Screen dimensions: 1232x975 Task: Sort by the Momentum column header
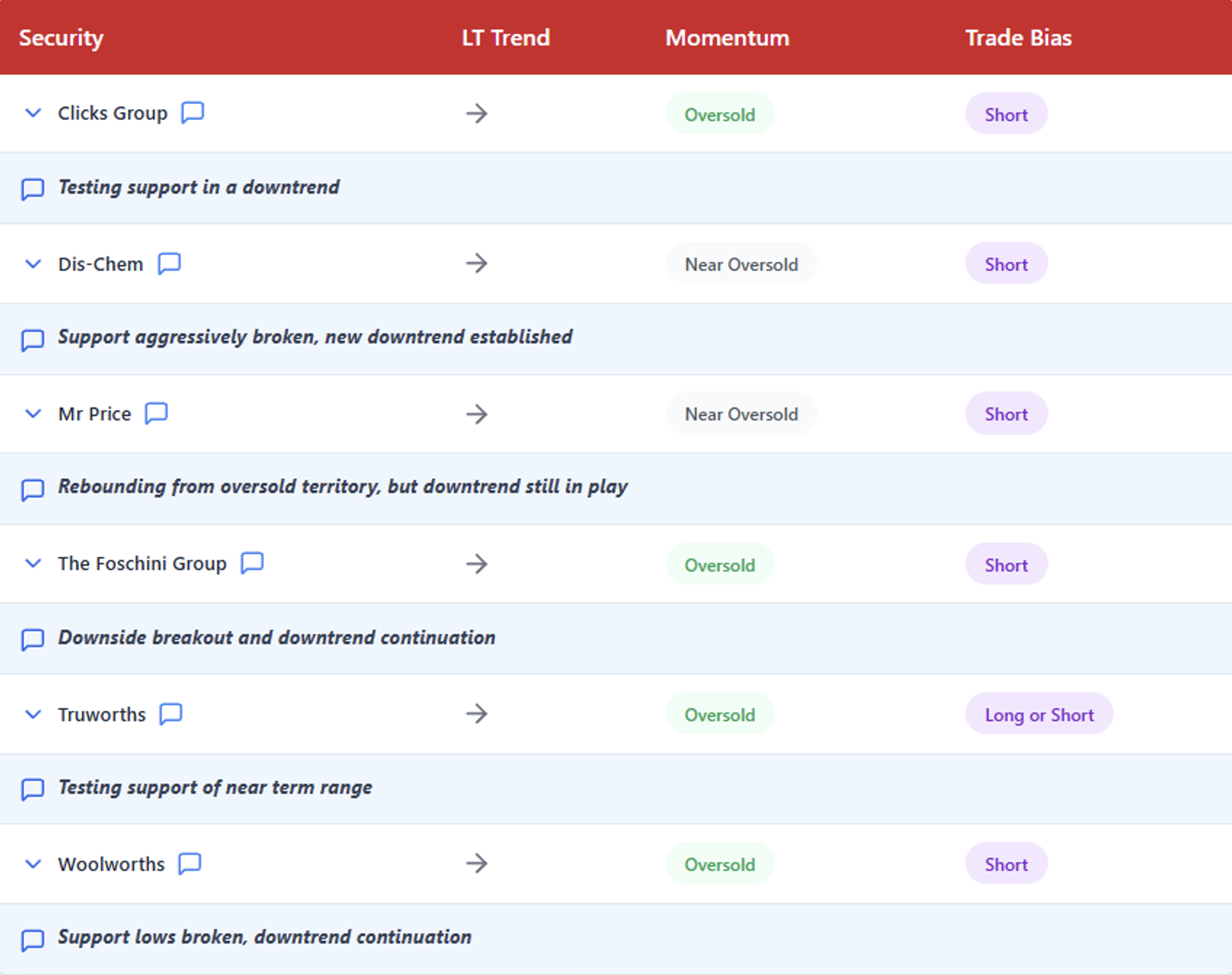727,38
